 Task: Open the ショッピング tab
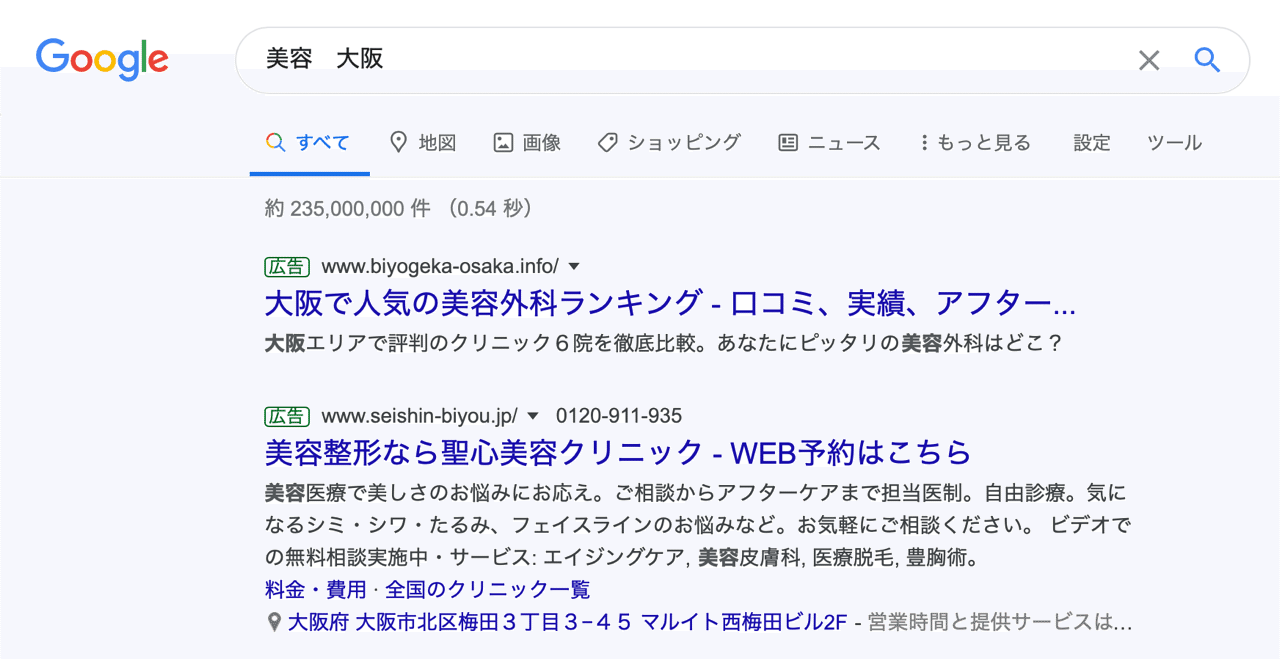(669, 143)
